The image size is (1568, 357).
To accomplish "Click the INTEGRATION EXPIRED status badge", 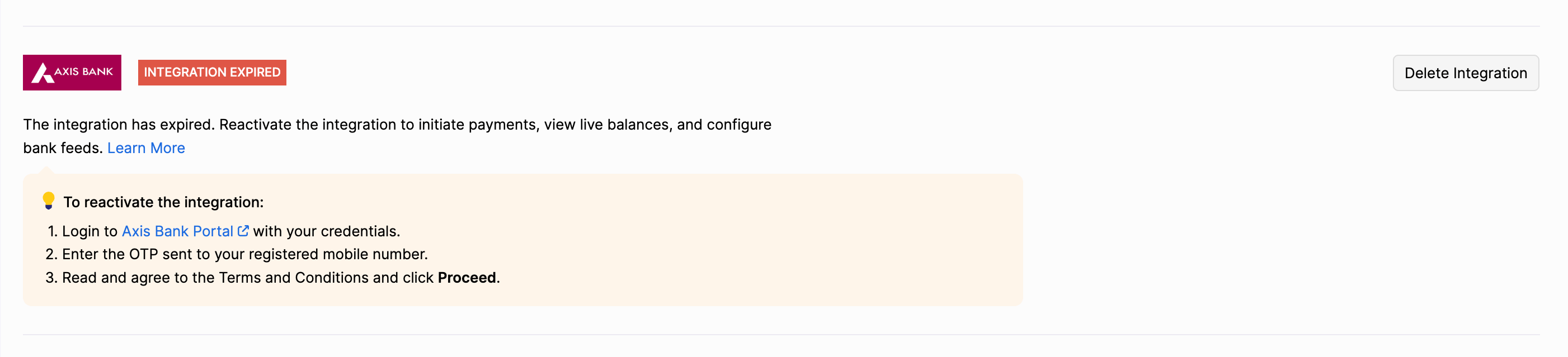I will [212, 73].
